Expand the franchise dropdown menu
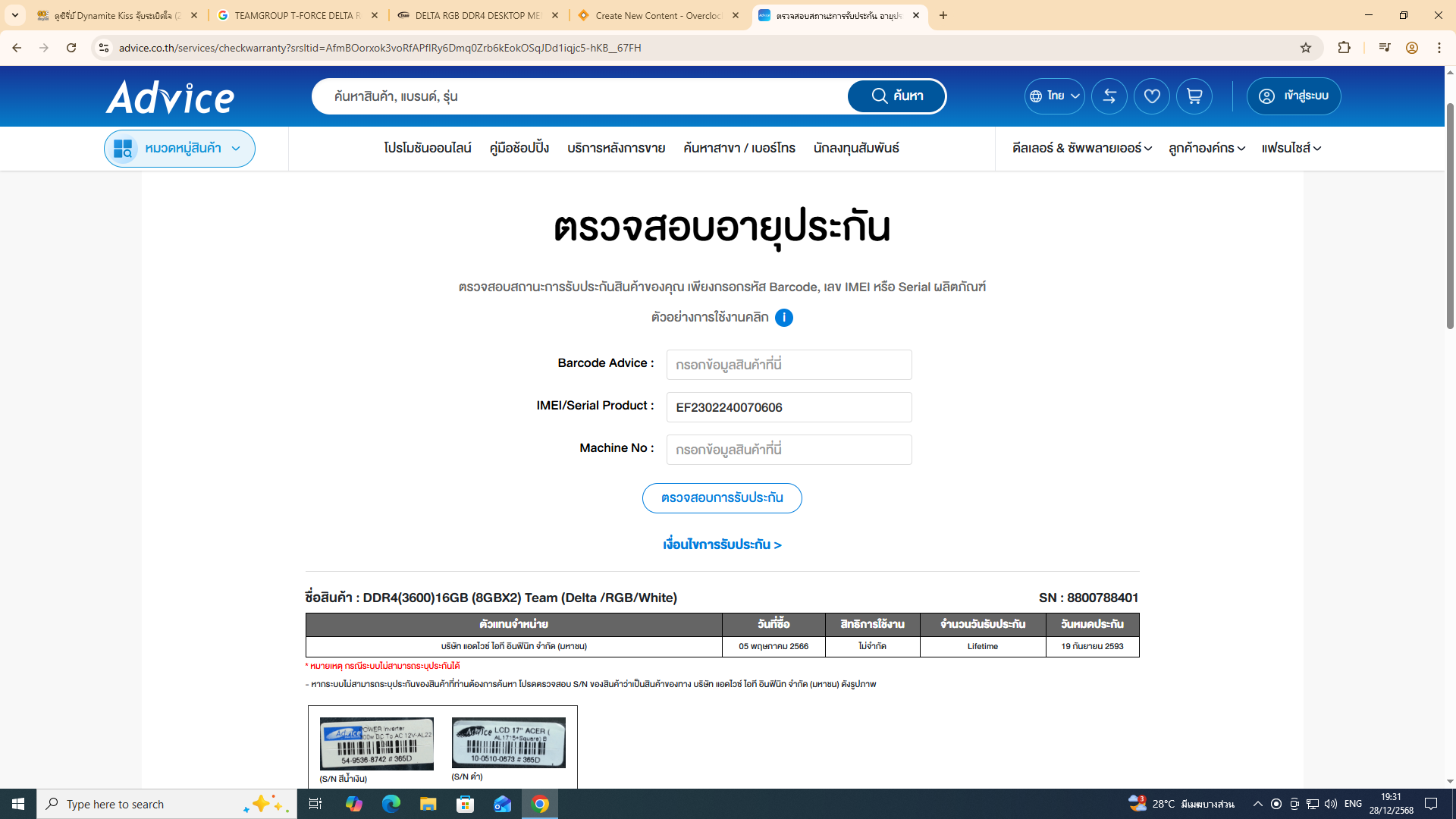The width and height of the screenshot is (1456, 819). coord(1291,149)
